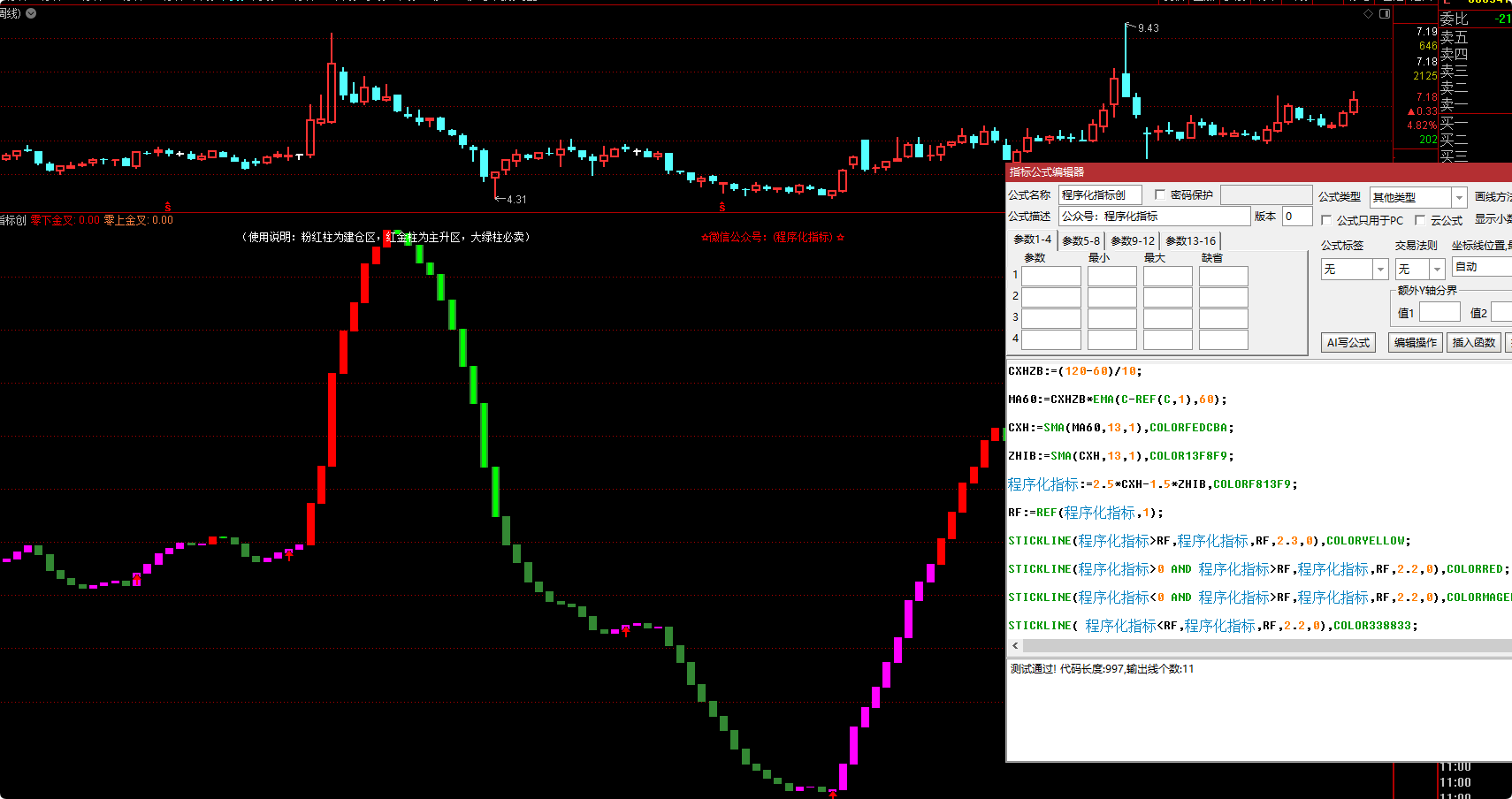Tick the 云公式 checkbox
This screenshot has height=799, width=1512.
tap(1420, 220)
